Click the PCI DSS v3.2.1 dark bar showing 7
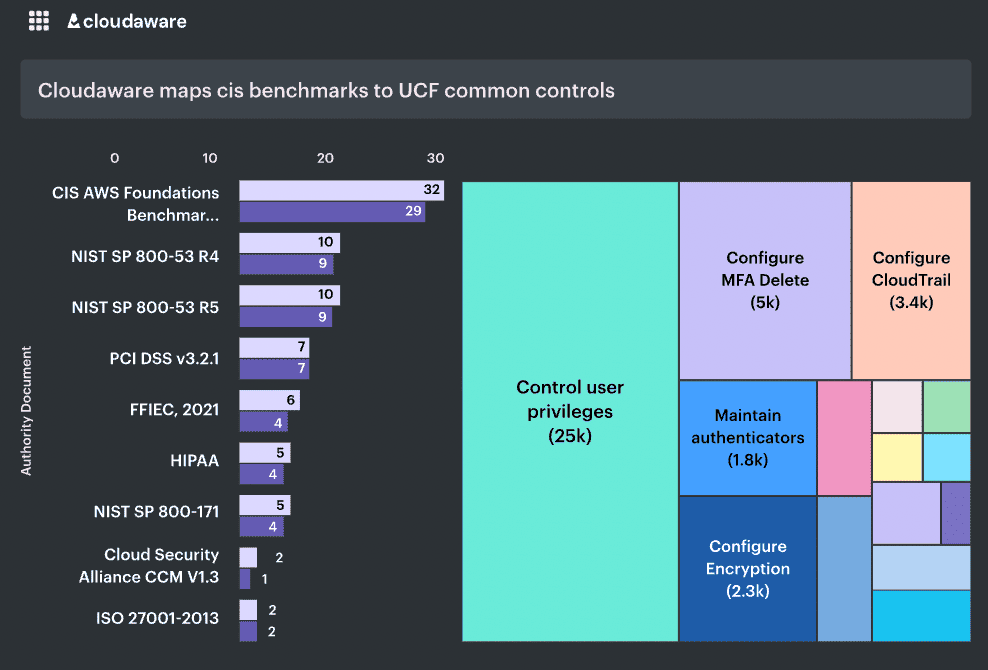The width and height of the screenshot is (988, 670). [x=274, y=369]
